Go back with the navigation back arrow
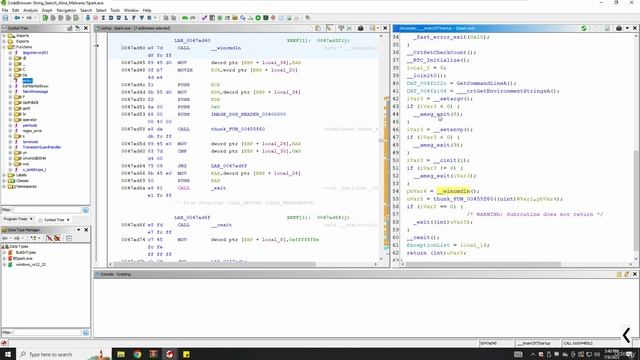This screenshot has width=640, height=360. click(16, 18)
